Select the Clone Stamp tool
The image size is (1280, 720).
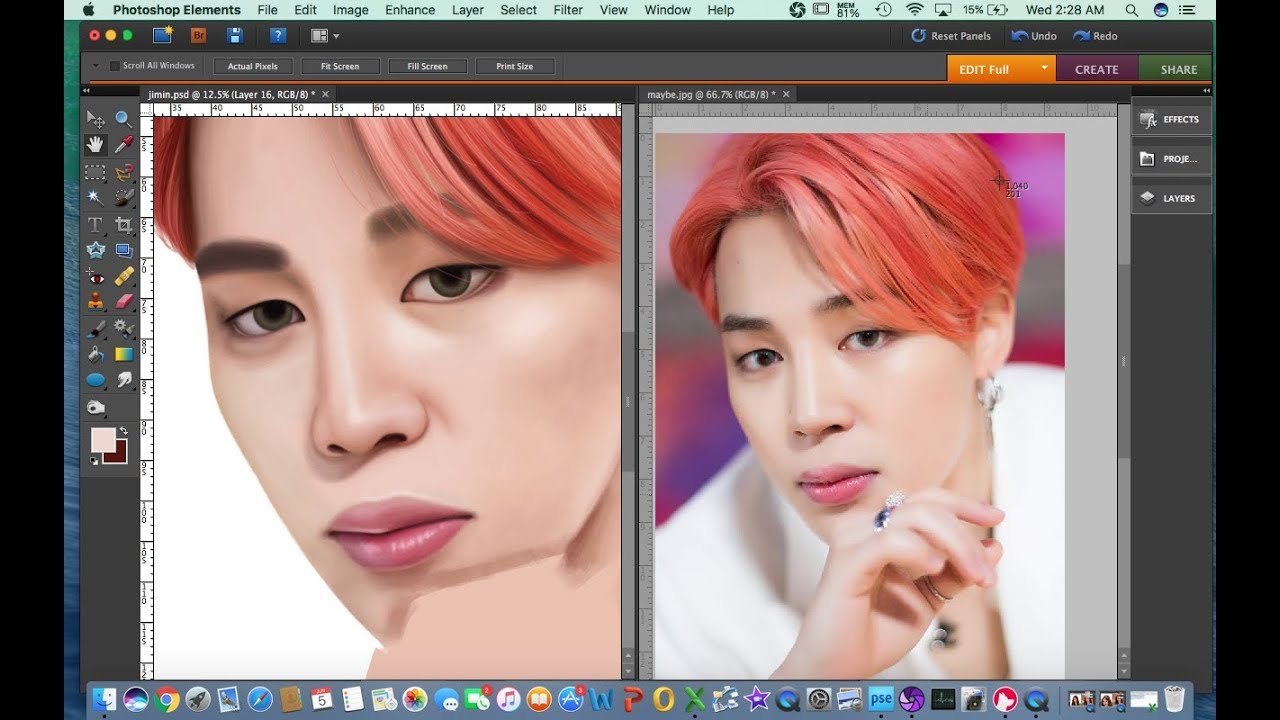[x=95, y=301]
